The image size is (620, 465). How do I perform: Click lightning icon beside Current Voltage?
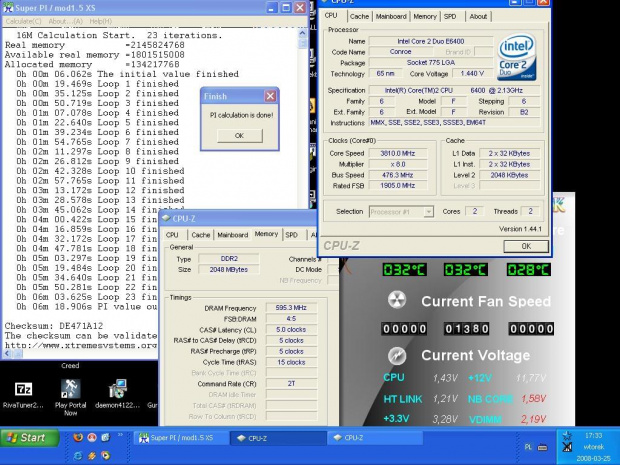tap(397, 355)
